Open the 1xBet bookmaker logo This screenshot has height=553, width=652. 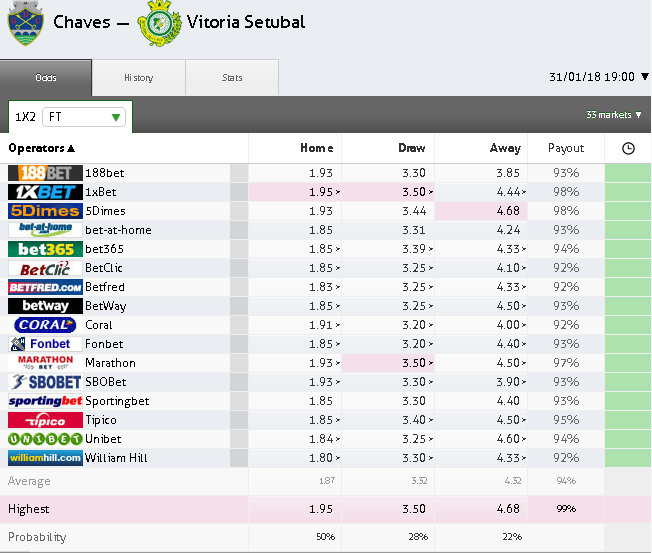click(x=44, y=192)
